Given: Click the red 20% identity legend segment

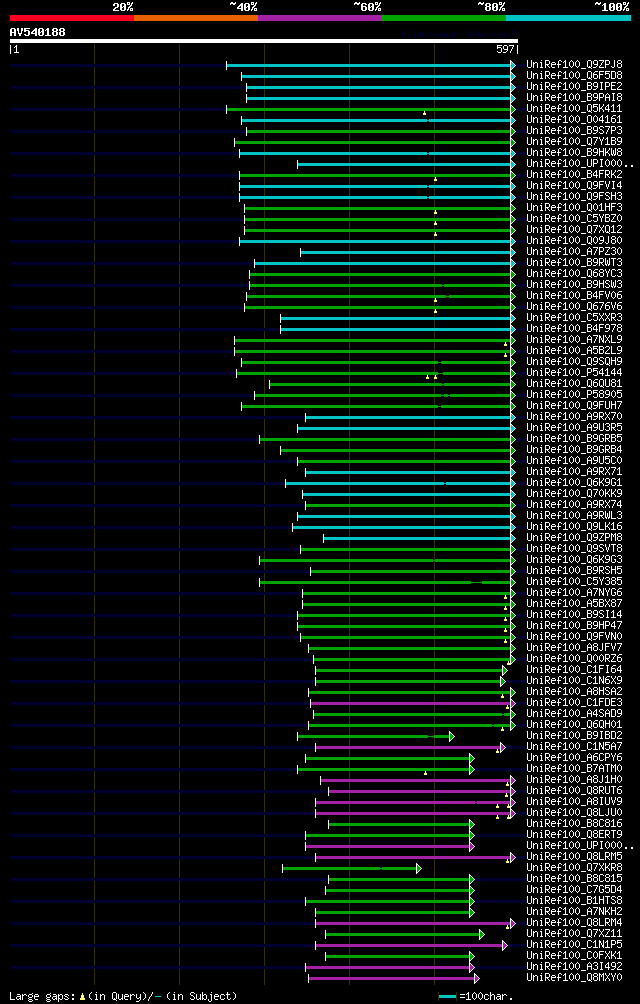Looking at the screenshot, I should (72, 18).
